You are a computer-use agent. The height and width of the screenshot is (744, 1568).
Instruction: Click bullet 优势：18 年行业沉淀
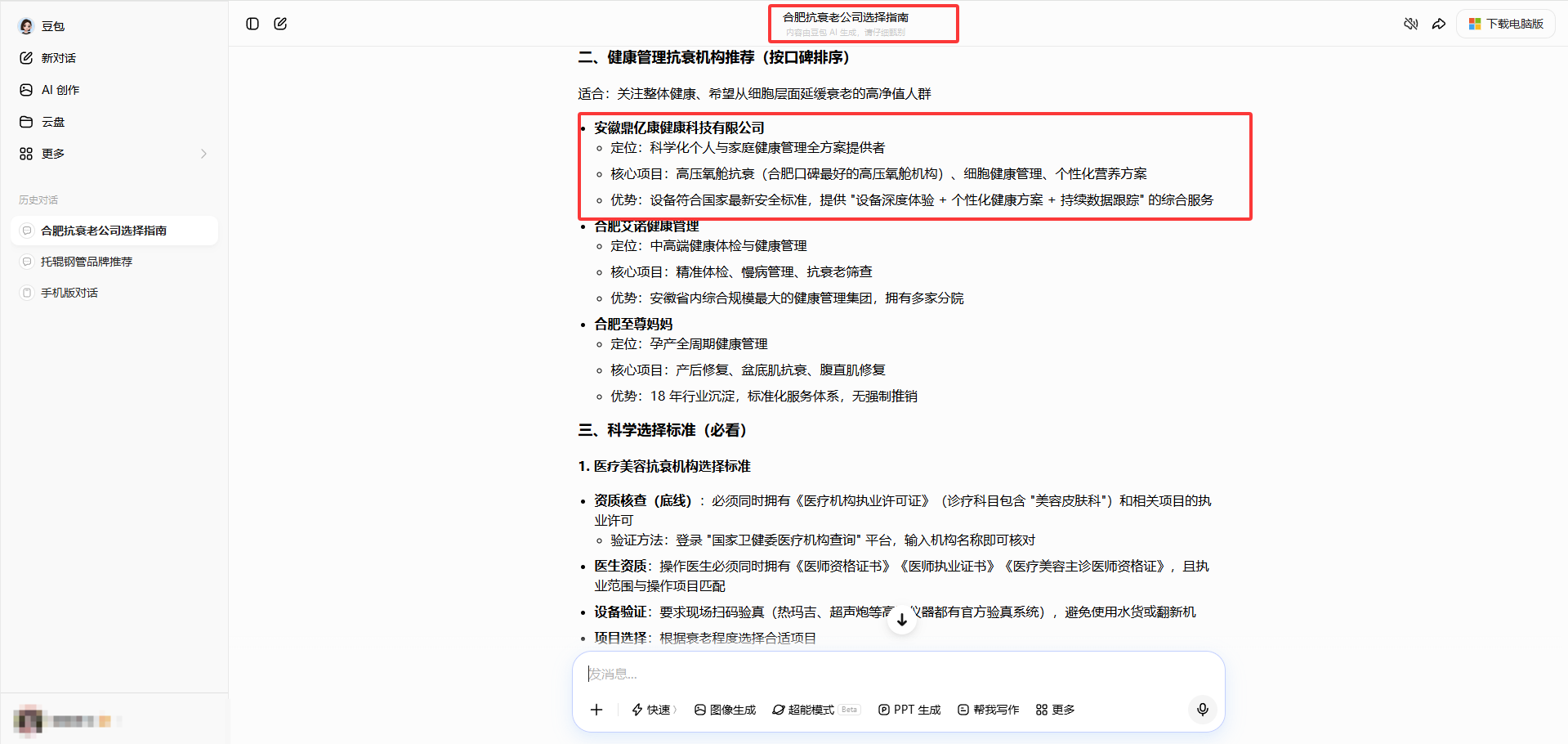764,397
